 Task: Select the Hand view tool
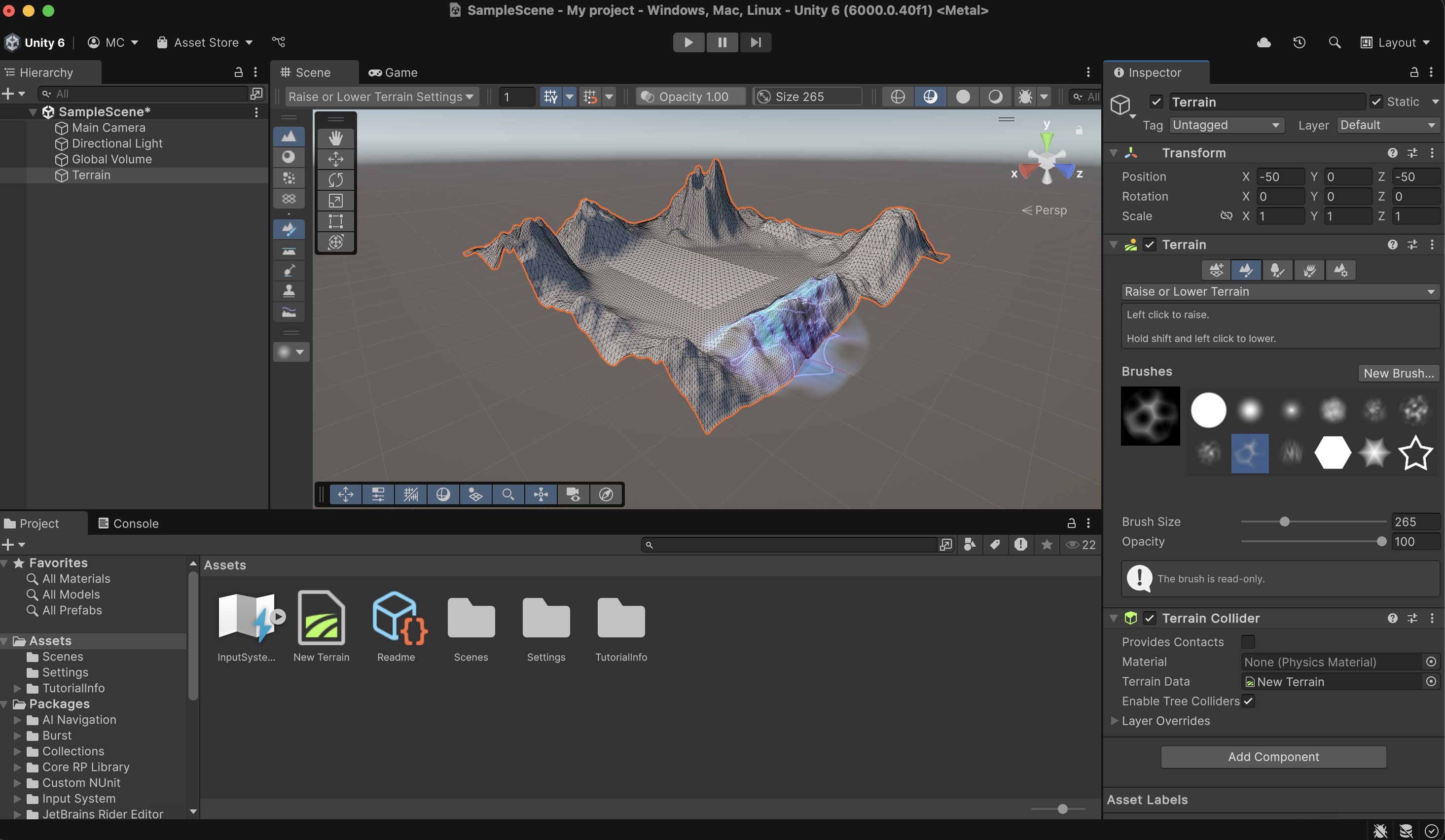click(335, 138)
